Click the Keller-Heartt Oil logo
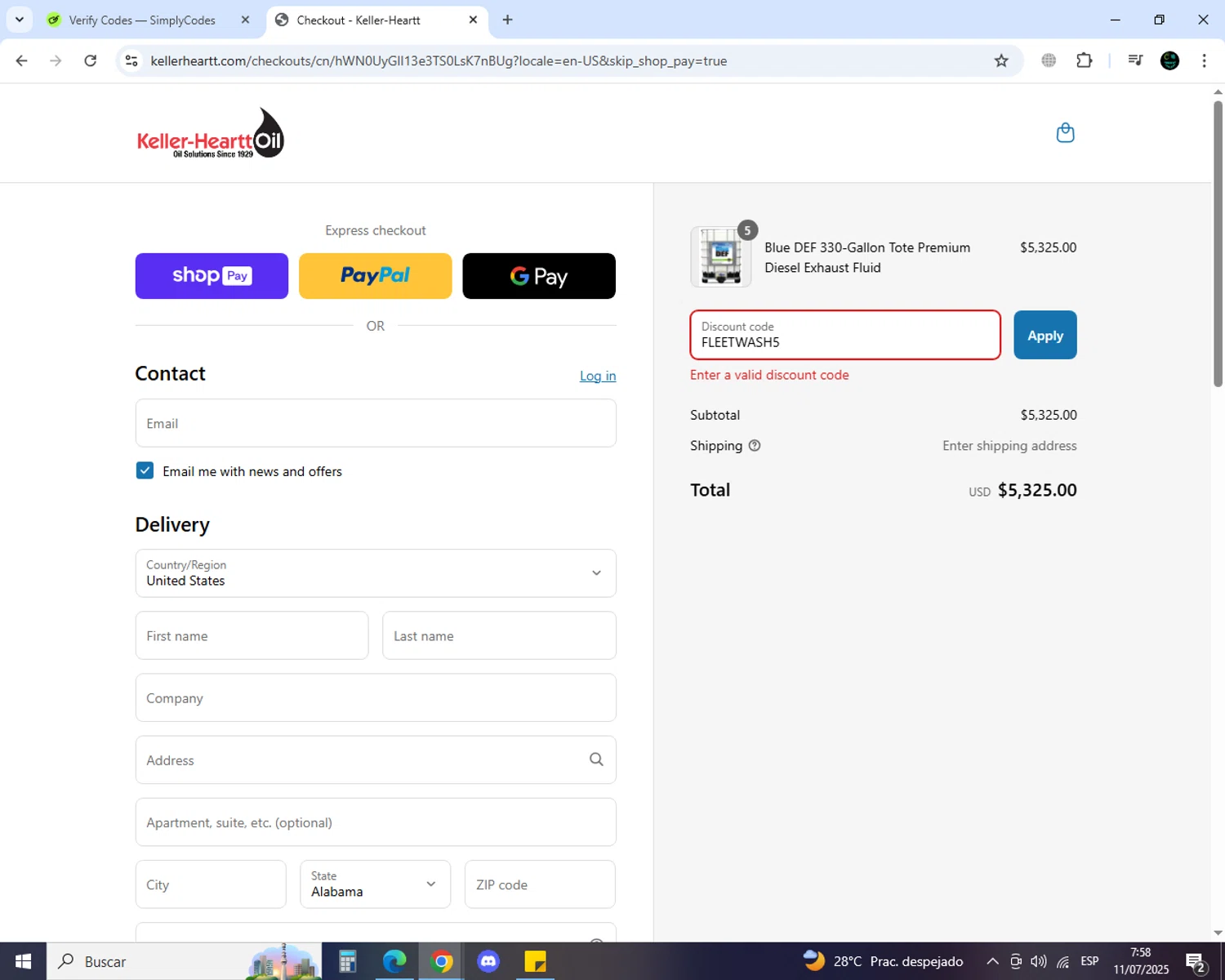This screenshot has height=980, width=1225. tap(210, 133)
